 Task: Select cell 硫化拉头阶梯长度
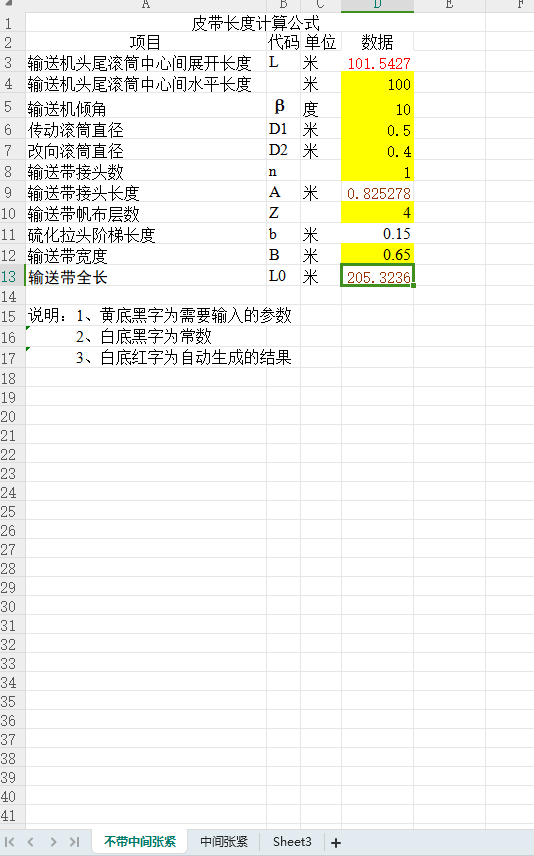pos(146,234)
